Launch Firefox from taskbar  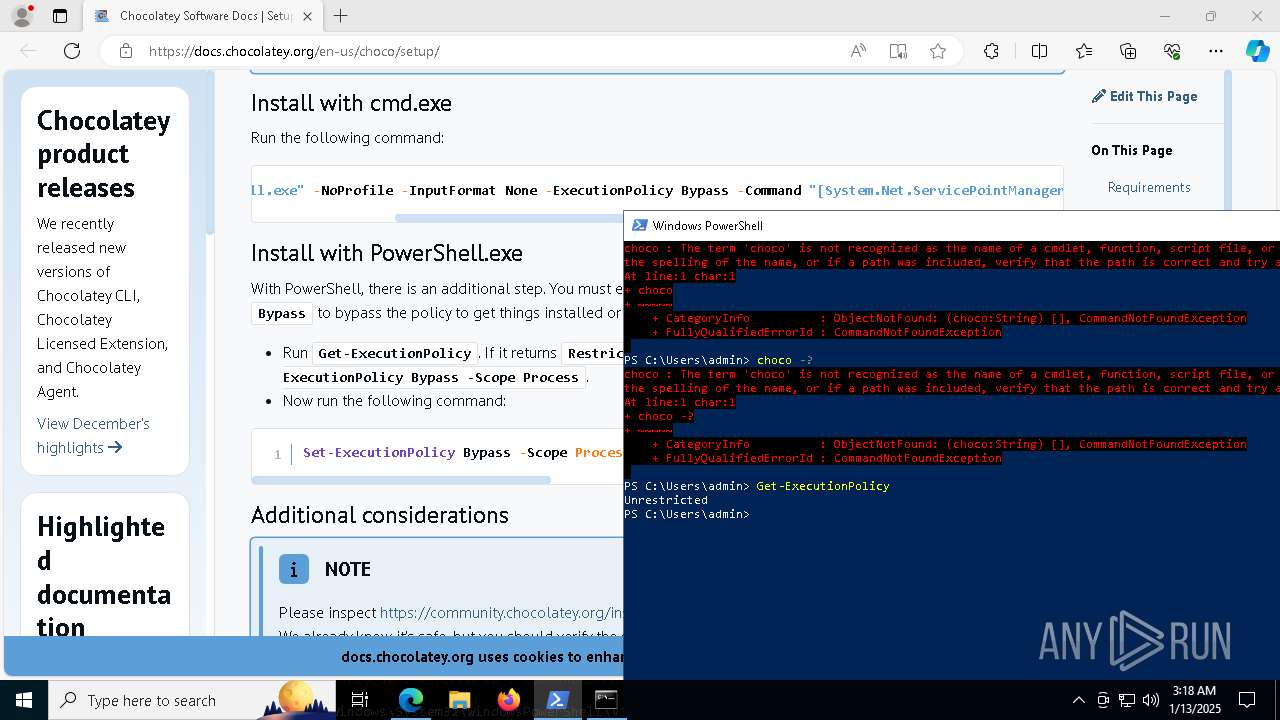tap(508, 700)
